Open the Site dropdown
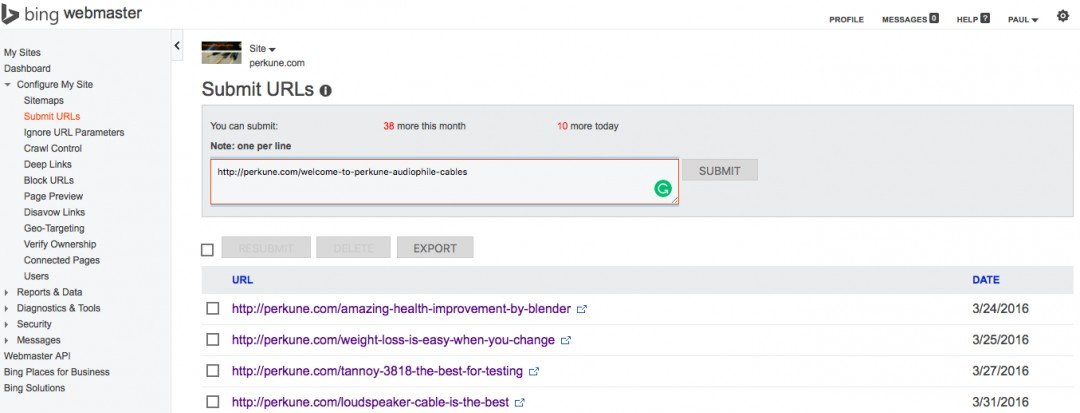 [262, 49]
